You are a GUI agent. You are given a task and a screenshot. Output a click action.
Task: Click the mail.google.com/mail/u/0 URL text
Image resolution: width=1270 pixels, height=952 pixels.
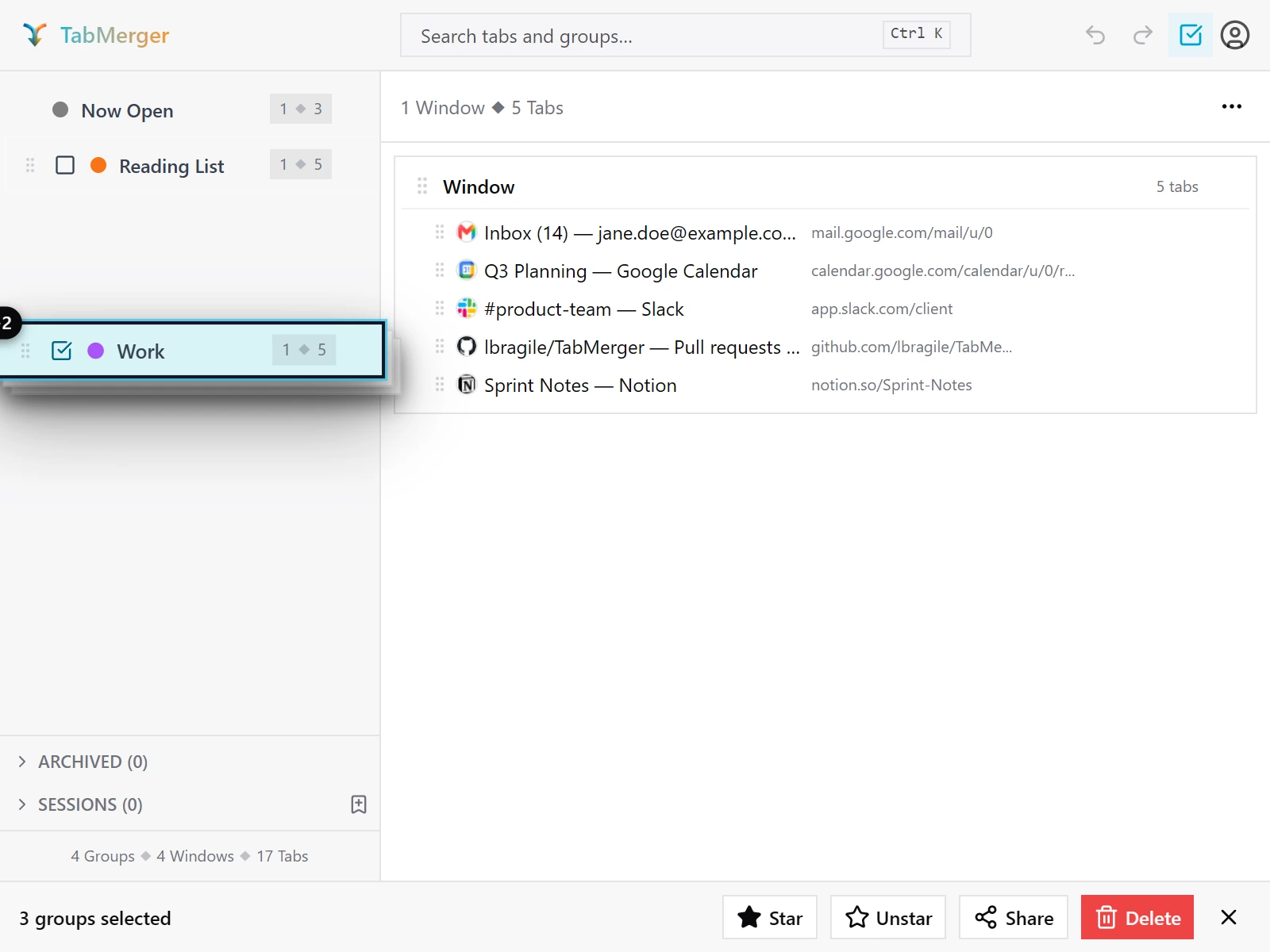902,232
